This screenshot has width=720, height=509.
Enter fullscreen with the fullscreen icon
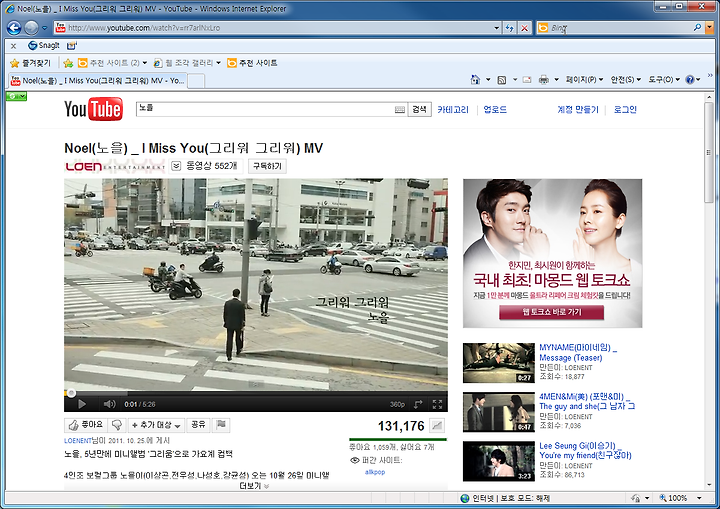click(x=437, y=404)
